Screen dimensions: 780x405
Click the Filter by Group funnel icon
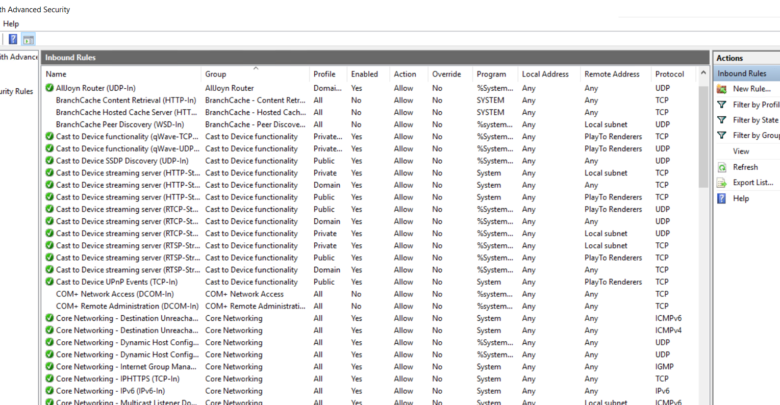[x=722, y=135]
